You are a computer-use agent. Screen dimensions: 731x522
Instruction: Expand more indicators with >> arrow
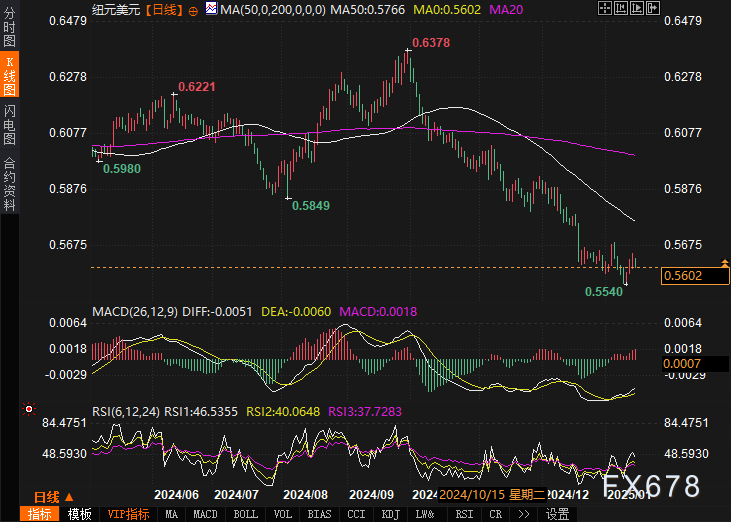524,514
